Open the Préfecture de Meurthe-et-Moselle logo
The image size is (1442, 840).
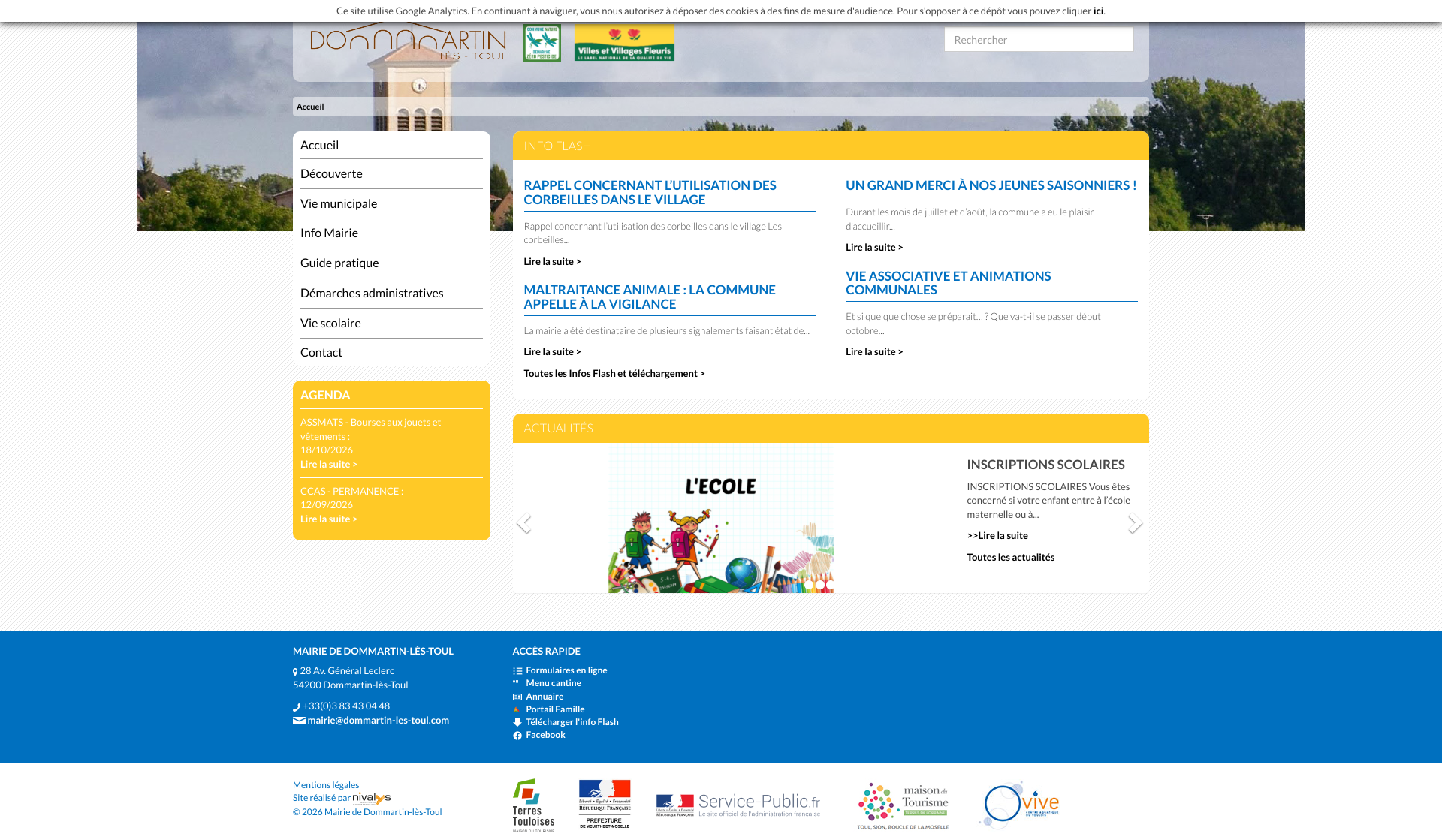(605, 804)
